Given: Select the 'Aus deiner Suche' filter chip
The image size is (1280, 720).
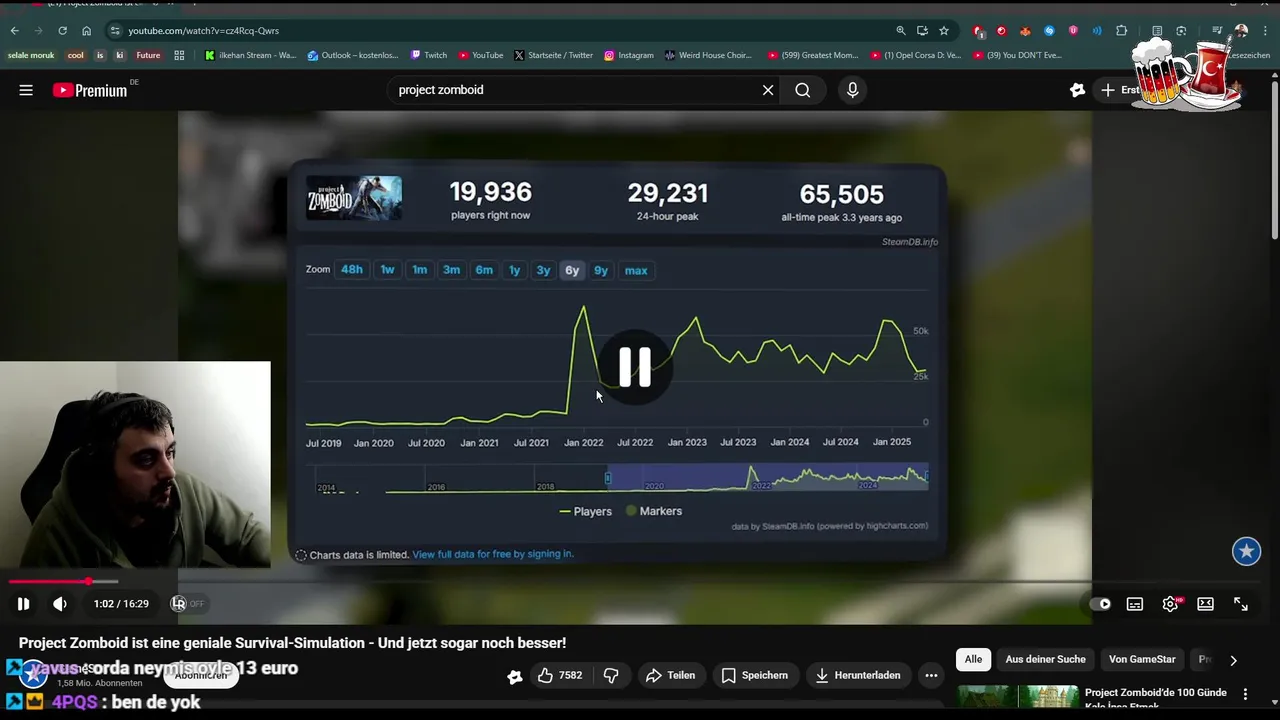Looking at the screenshot, I should click(1045, 659).
